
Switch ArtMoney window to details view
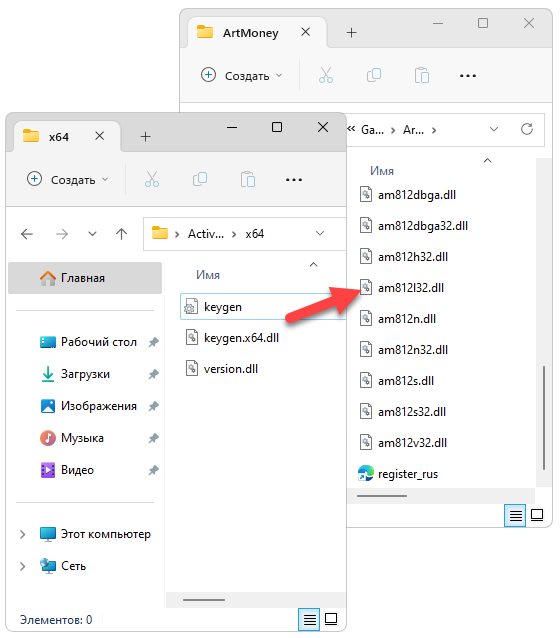tap(515, 516)
